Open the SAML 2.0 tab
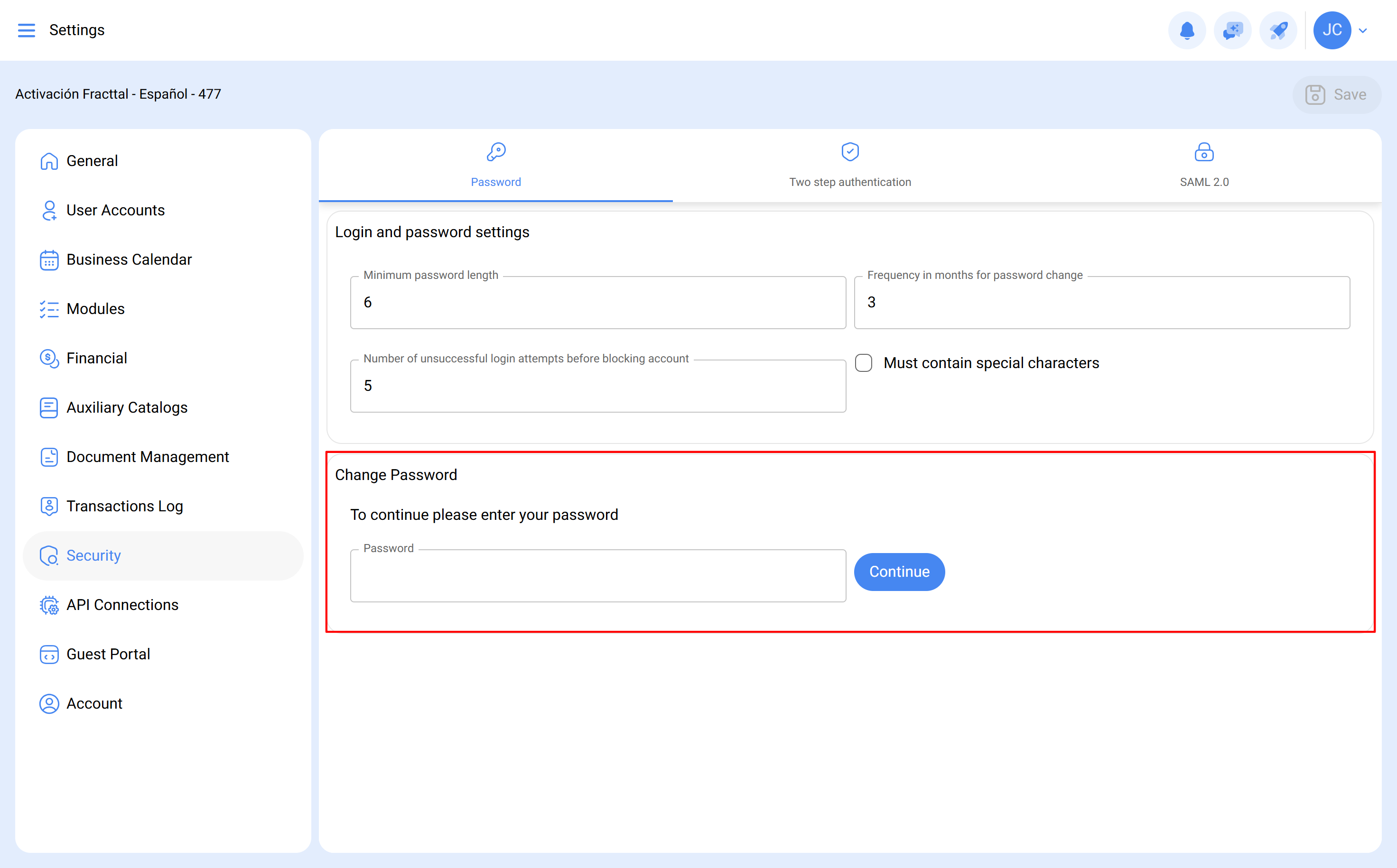 point(1203,166)
